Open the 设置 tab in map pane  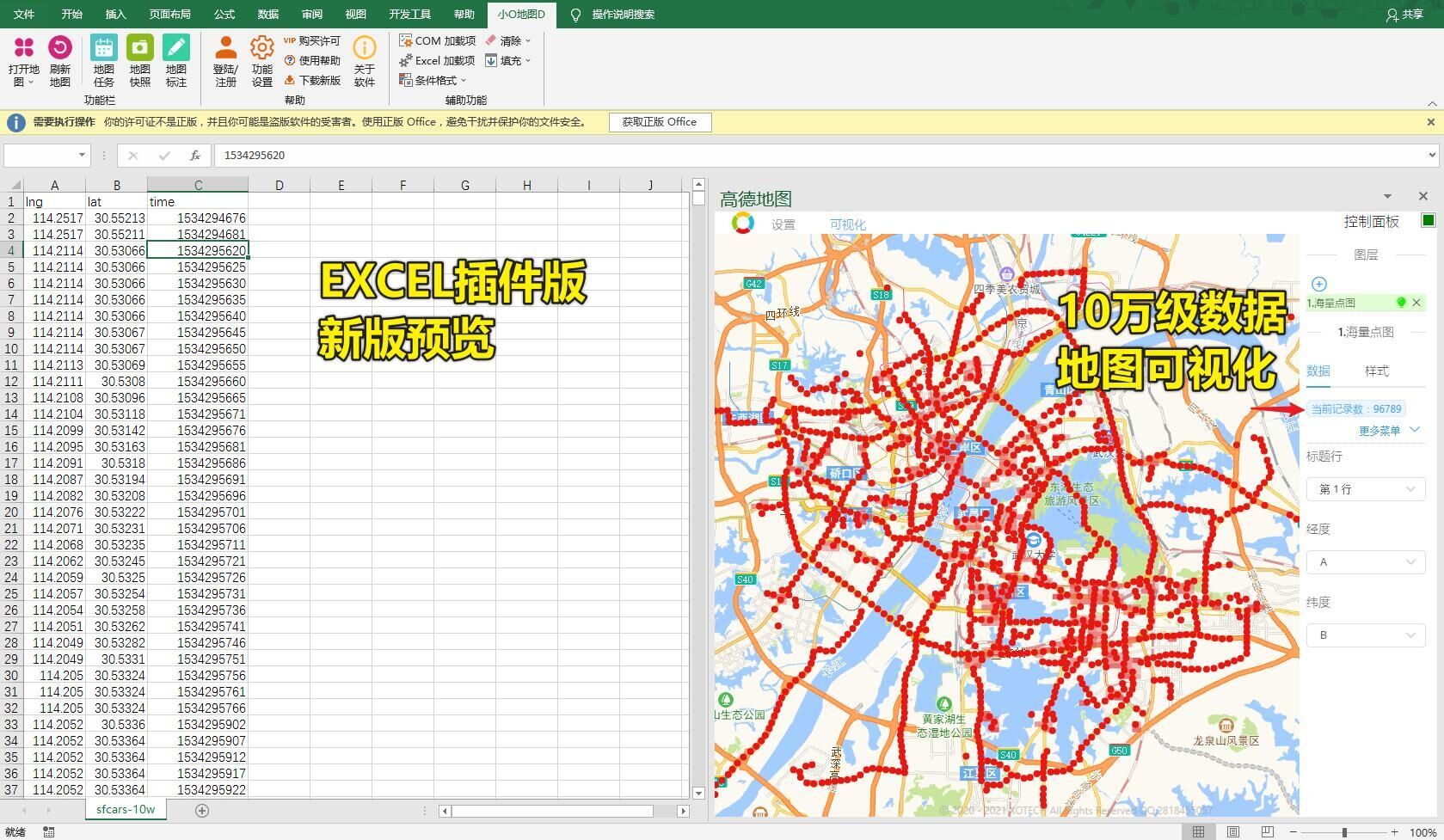[x=783, y=224]
